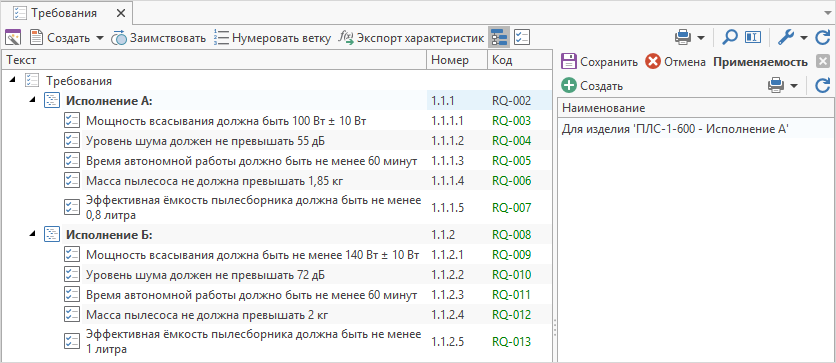Viewport: 836px width, 363px height.
Task: Click printer icon in Применяемость panel
Action: (777, 85)
